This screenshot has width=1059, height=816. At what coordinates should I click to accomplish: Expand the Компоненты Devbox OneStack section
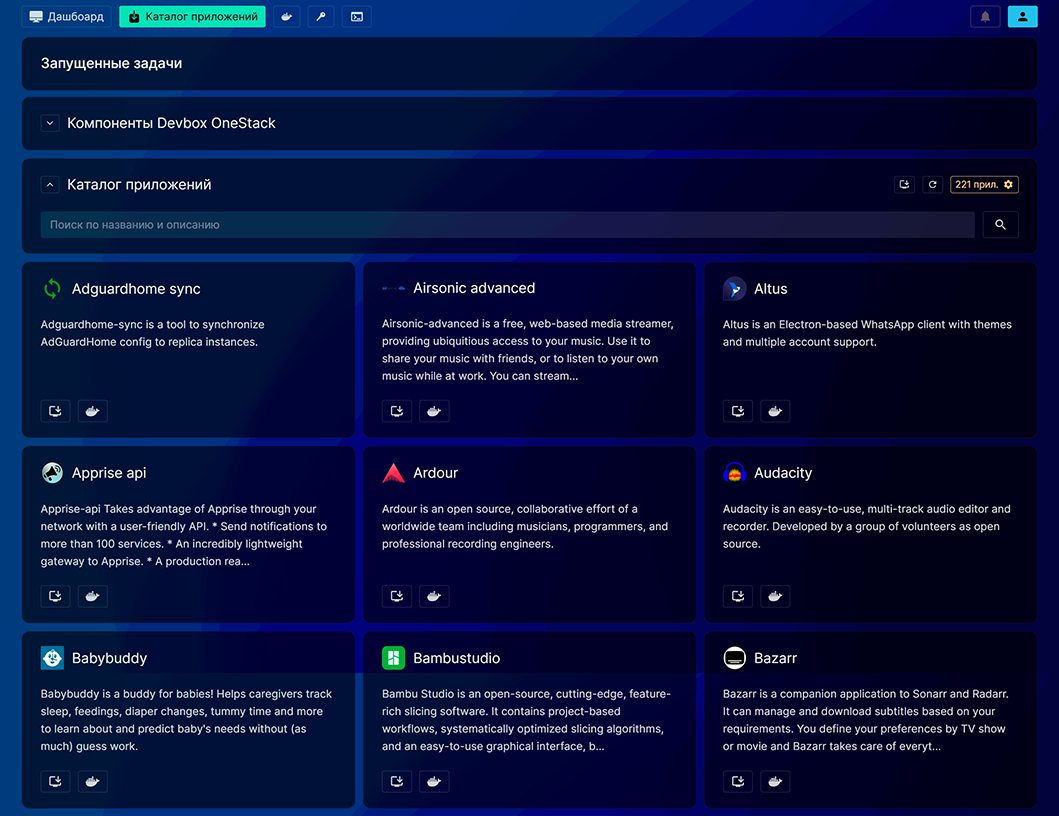pos(50,123)
